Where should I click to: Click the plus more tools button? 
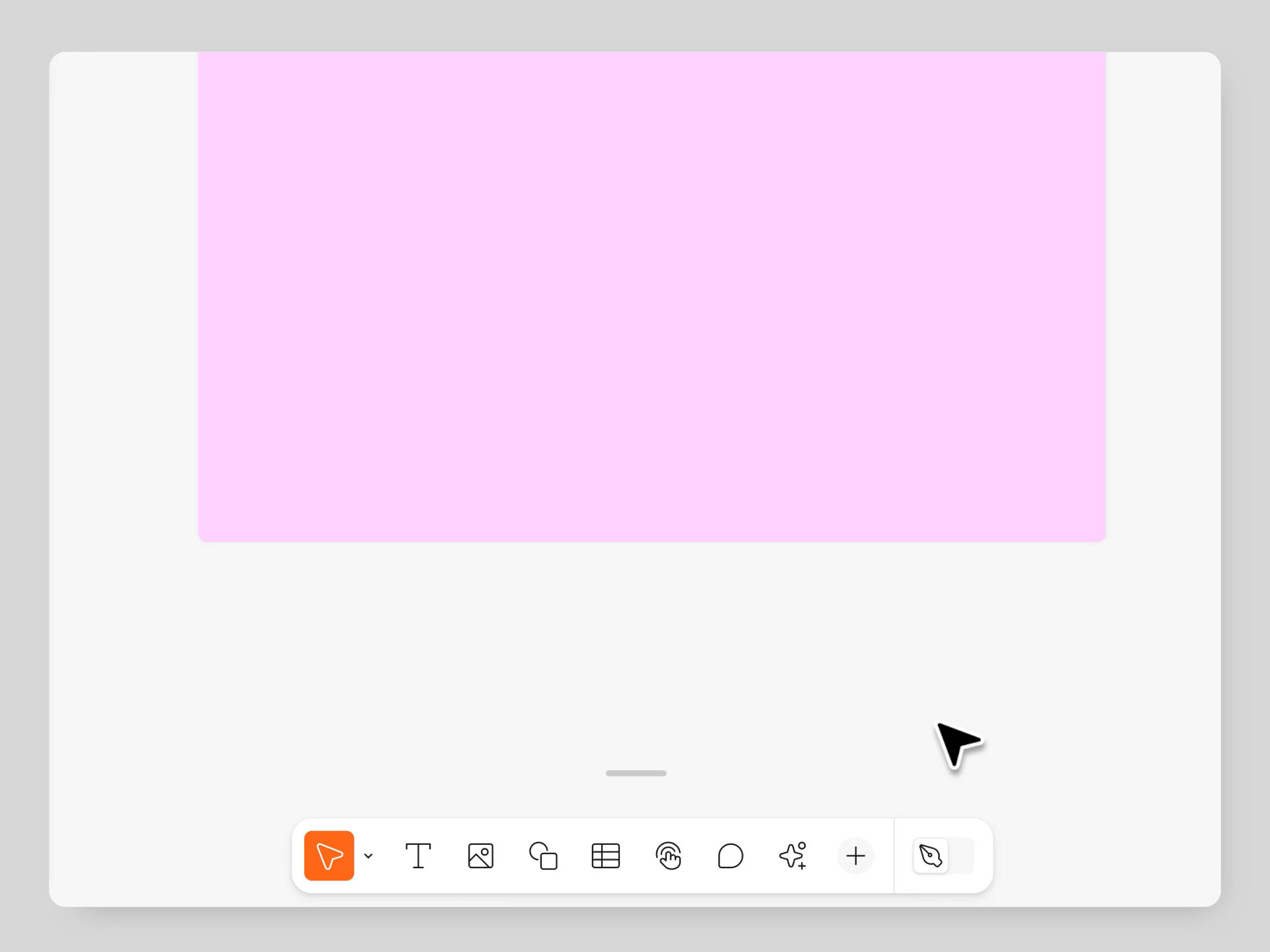[855, 856]
